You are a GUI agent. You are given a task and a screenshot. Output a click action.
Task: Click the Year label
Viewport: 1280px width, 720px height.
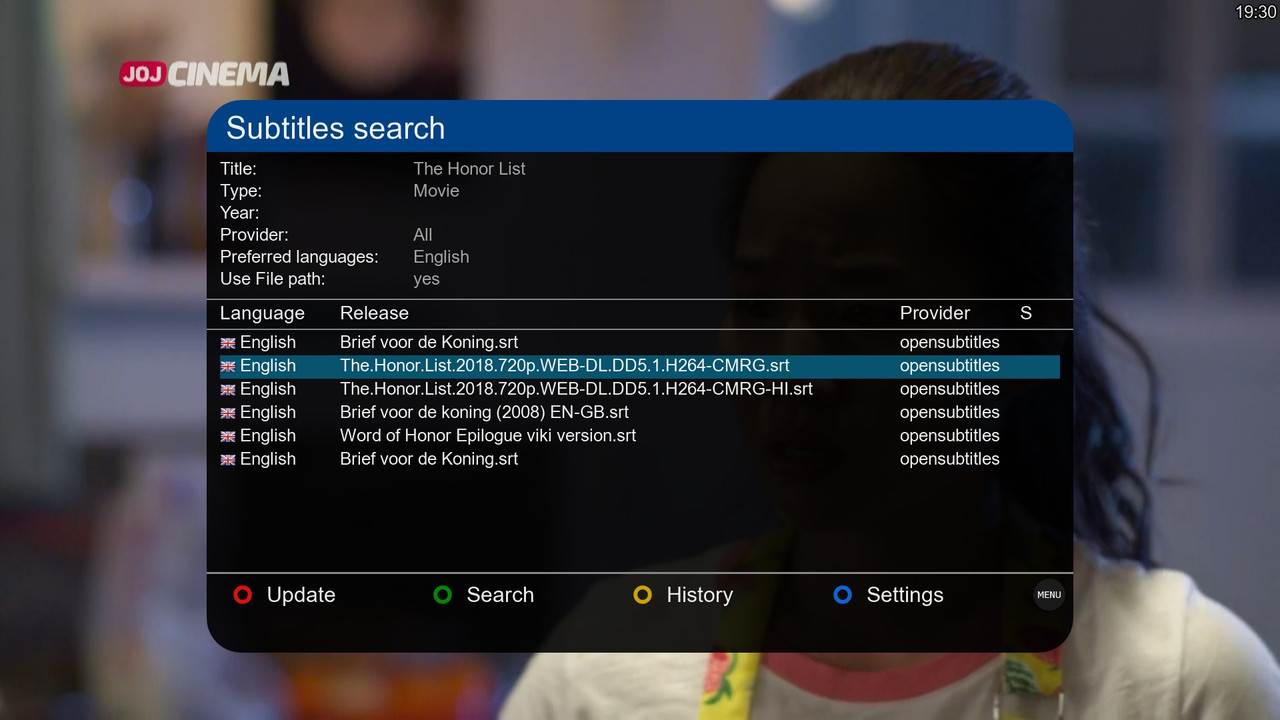[x=239, y=213]
